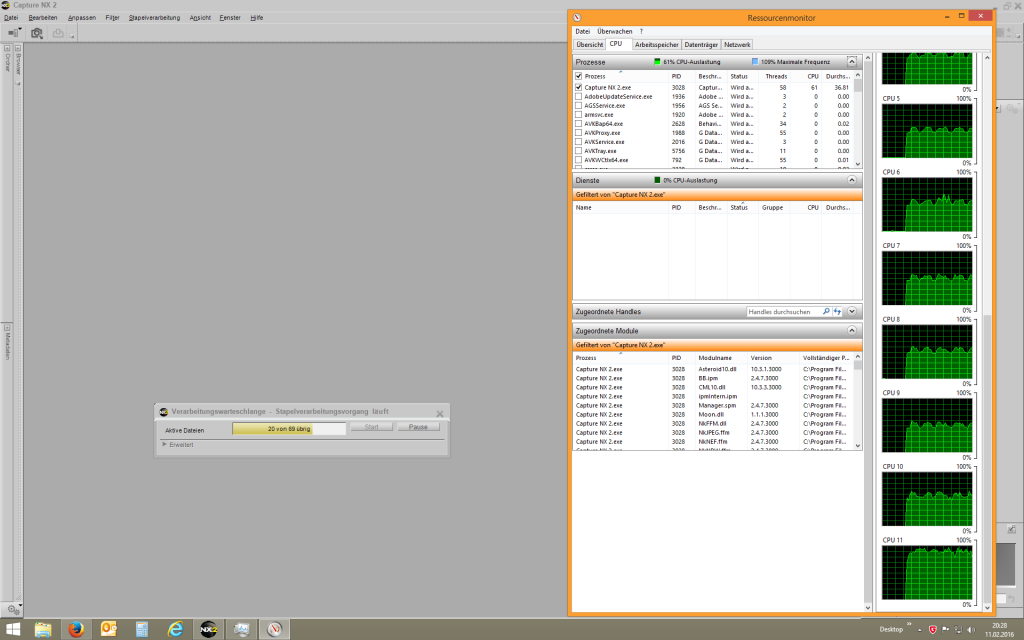The image size is (1024, 640).
Task: Check the AdobeUpdateService.exe checkbox
Action: coord(579,96)
